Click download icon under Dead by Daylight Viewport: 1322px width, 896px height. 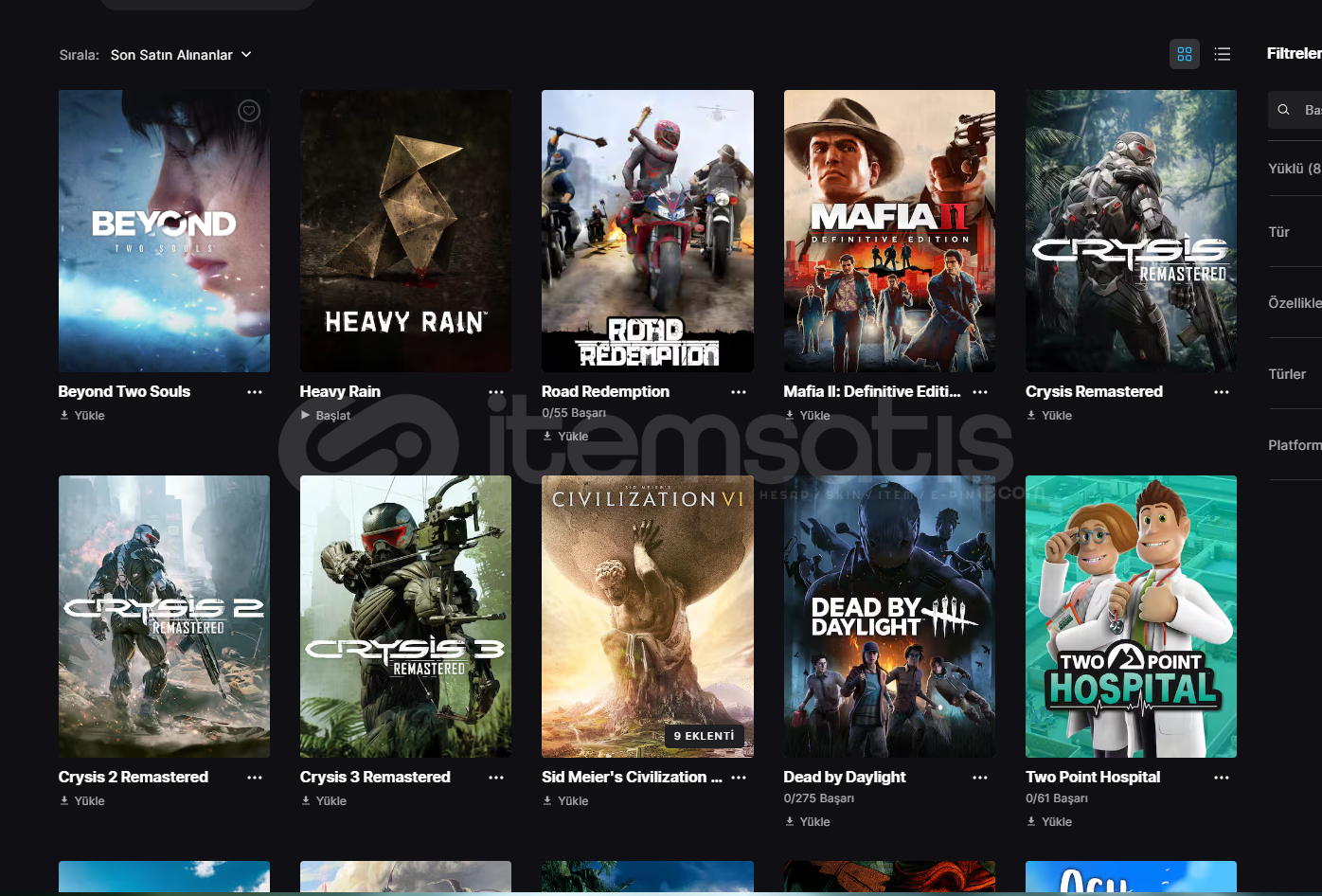pyautogui.click(x=789, y=821)
